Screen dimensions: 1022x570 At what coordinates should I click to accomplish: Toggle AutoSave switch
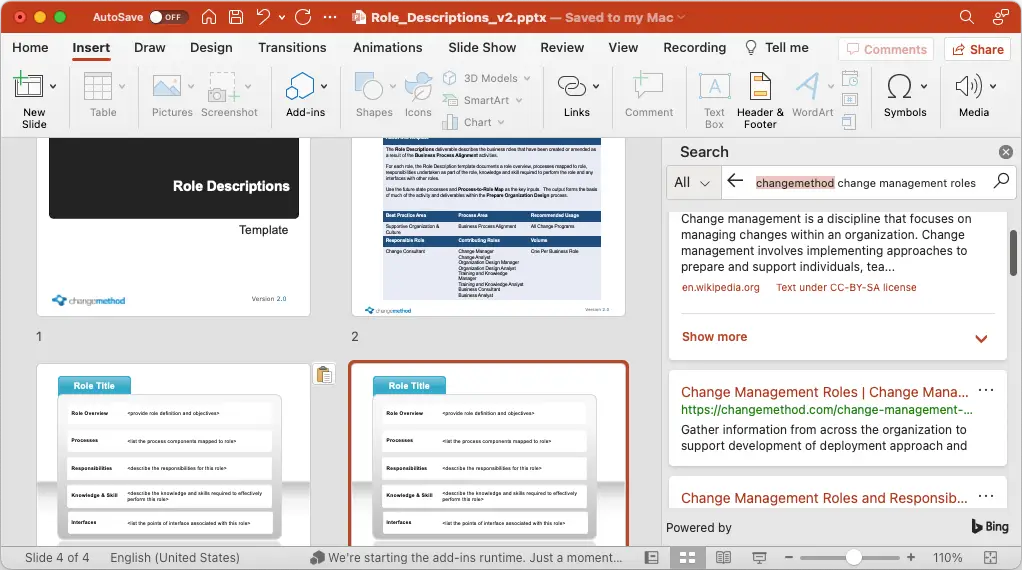[168, 17]
